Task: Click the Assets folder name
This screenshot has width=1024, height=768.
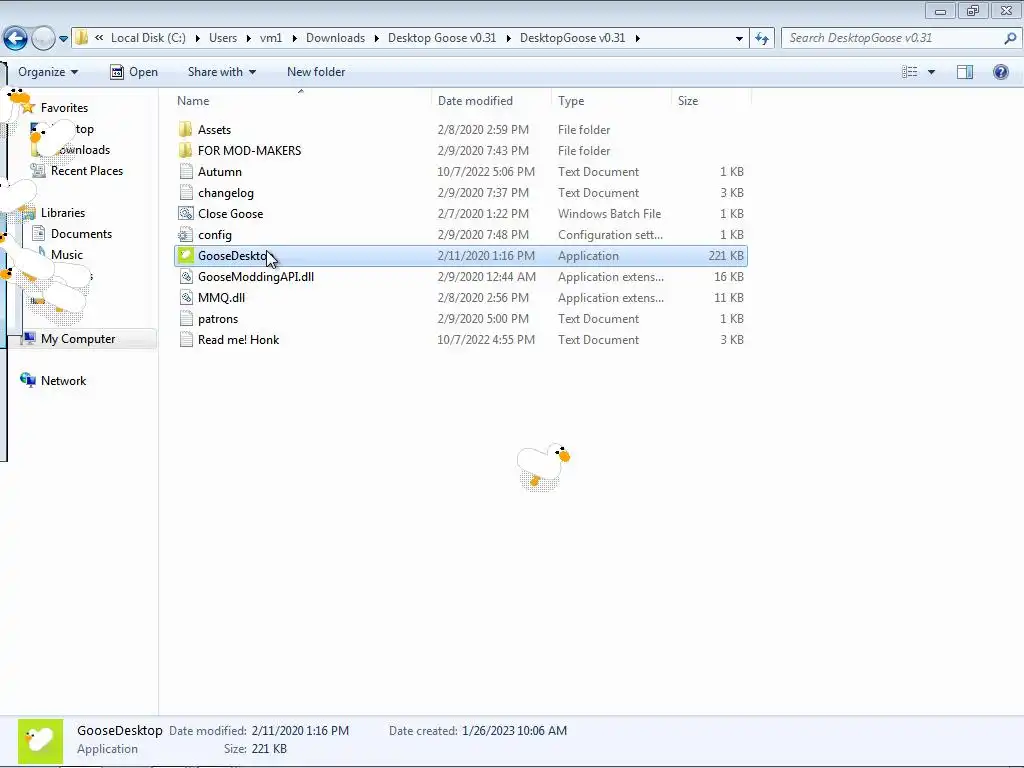Action: [214, 129]
